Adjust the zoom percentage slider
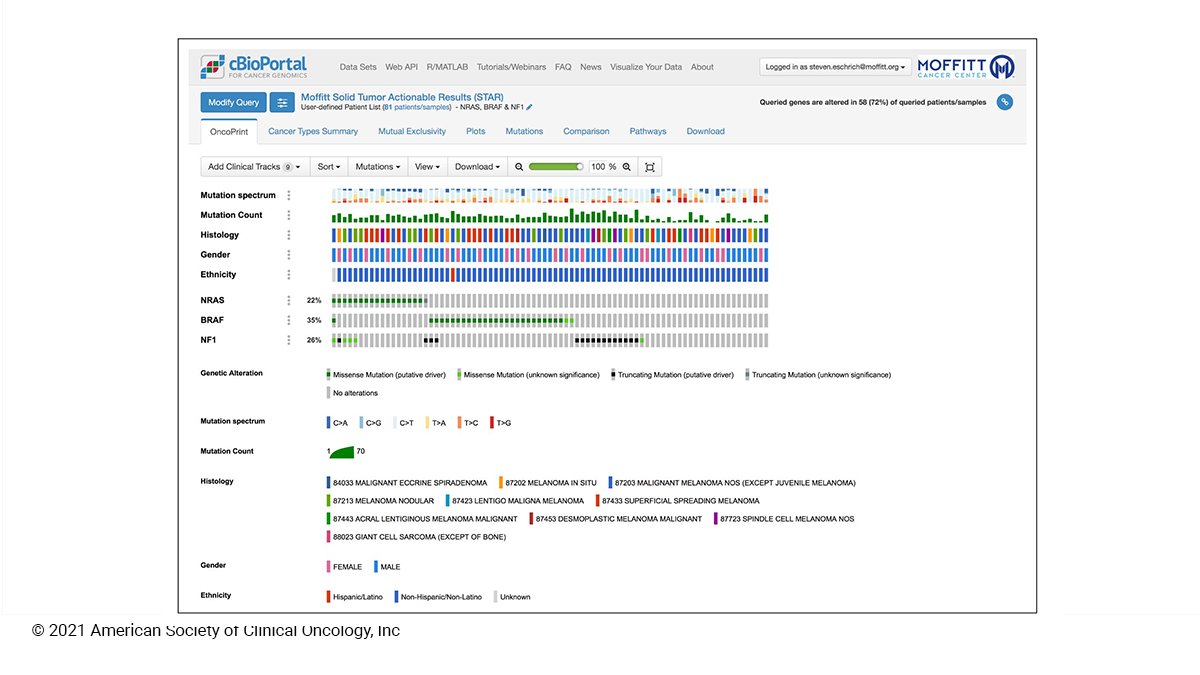This screenshot has width=1200, height=675. pyautogui.click(x=555, y=166)
